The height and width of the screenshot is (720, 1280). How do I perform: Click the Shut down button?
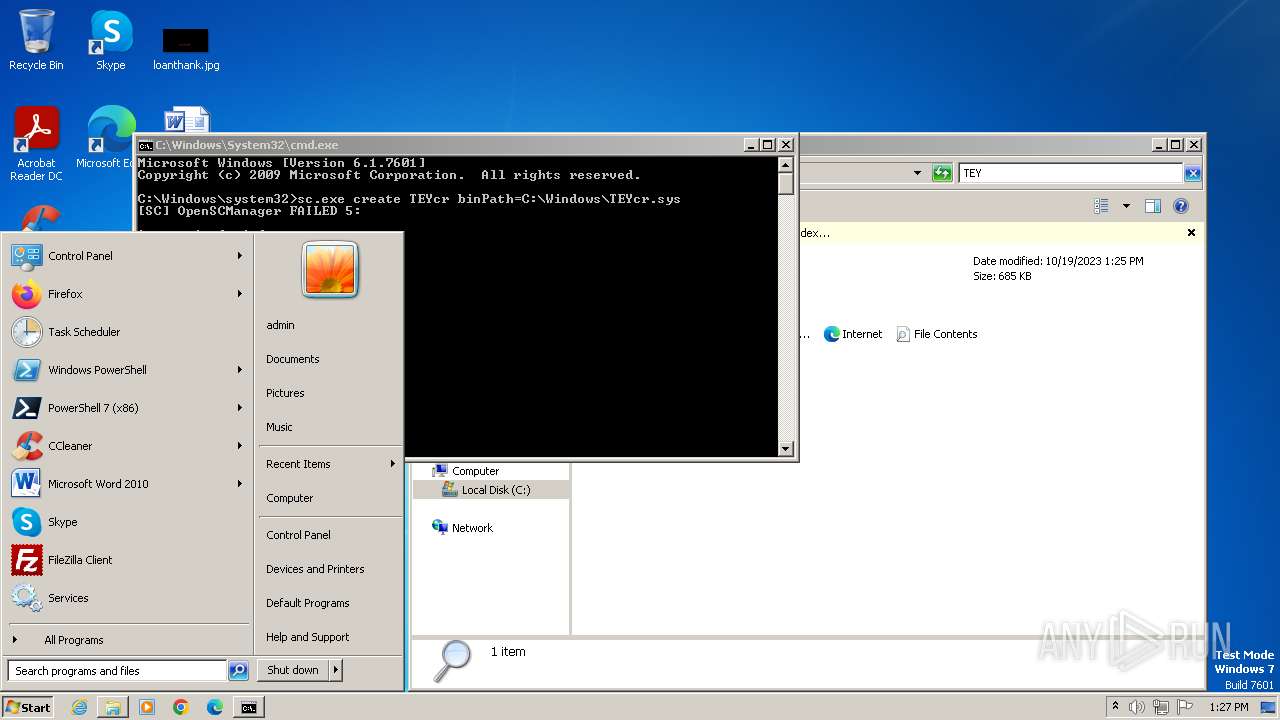(293, 670)
